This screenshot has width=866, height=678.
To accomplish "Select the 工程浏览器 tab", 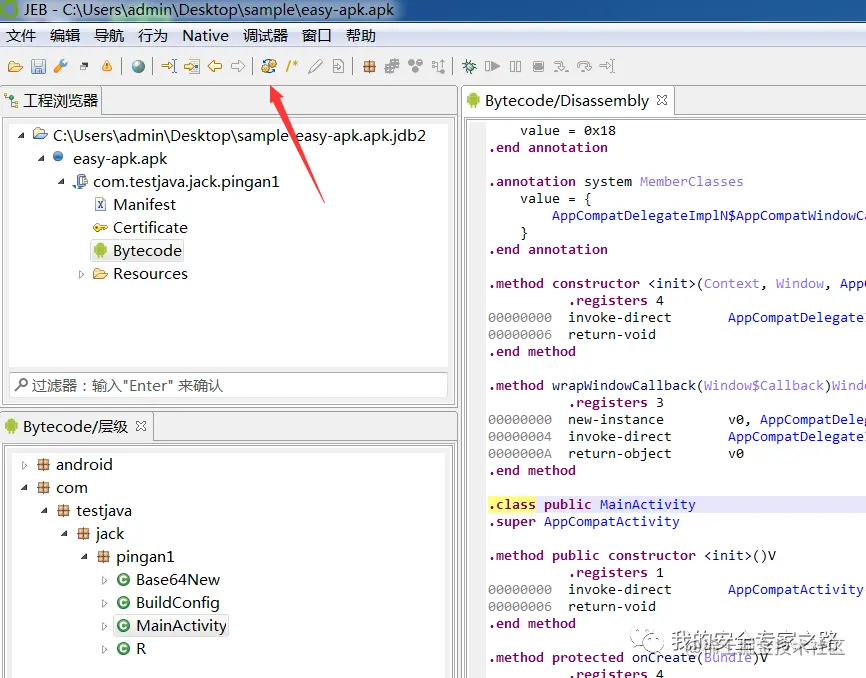I will pos(51,100).
